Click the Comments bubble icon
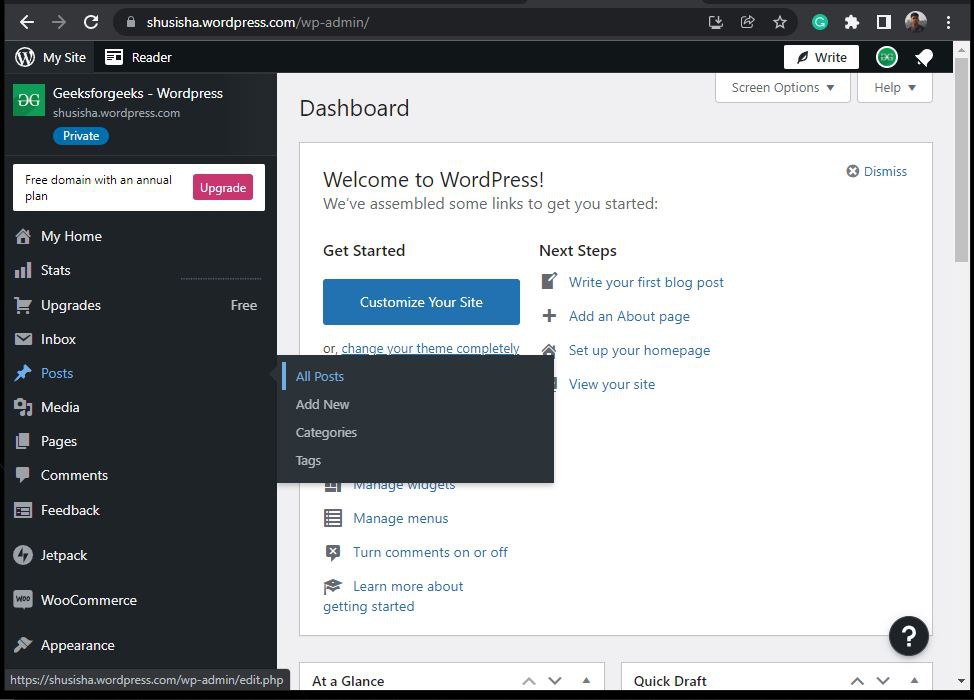Screen dimensions: 974x700 point(23,475)
